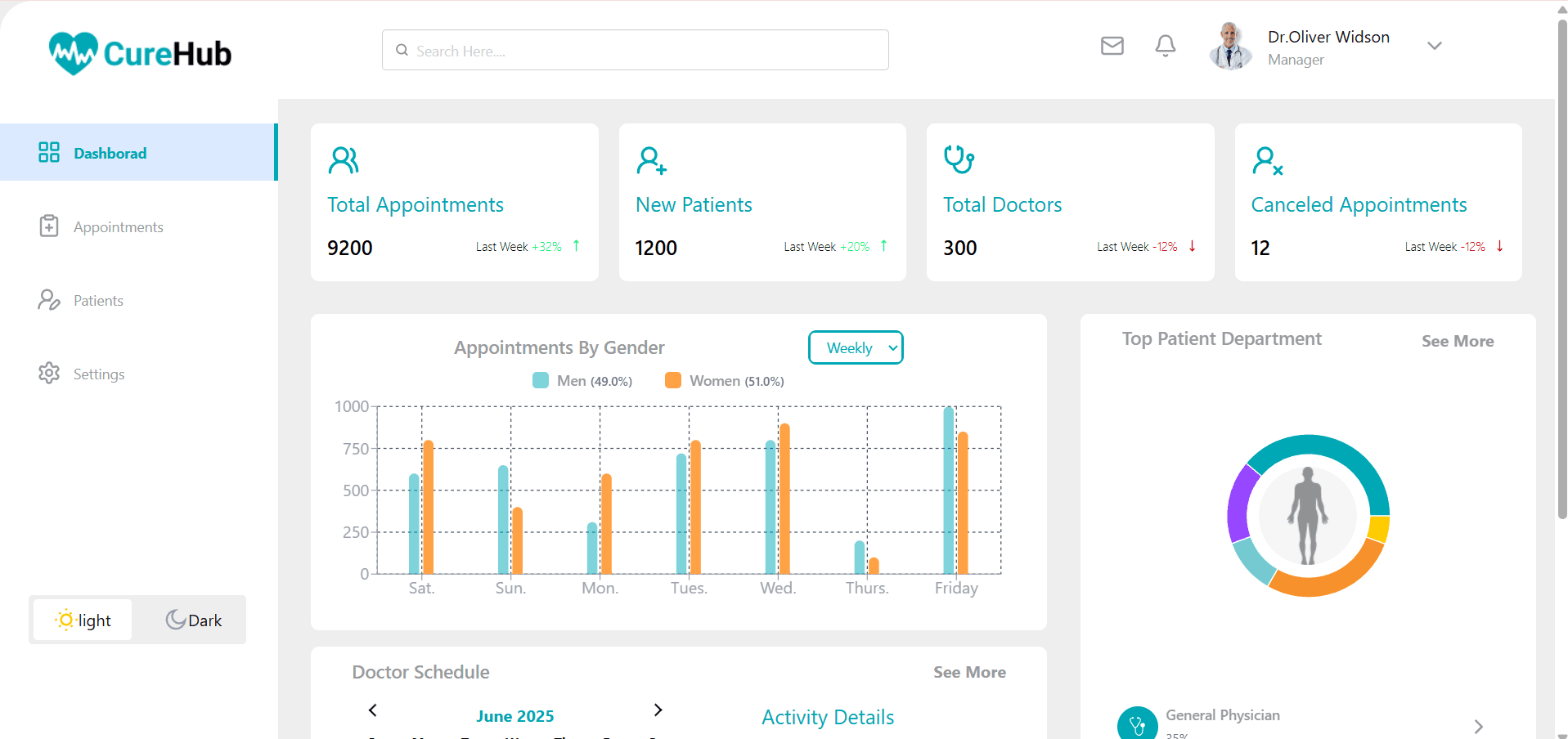Click the Total Doctors title
The image size is (1568, 739).
[1002, 204]
